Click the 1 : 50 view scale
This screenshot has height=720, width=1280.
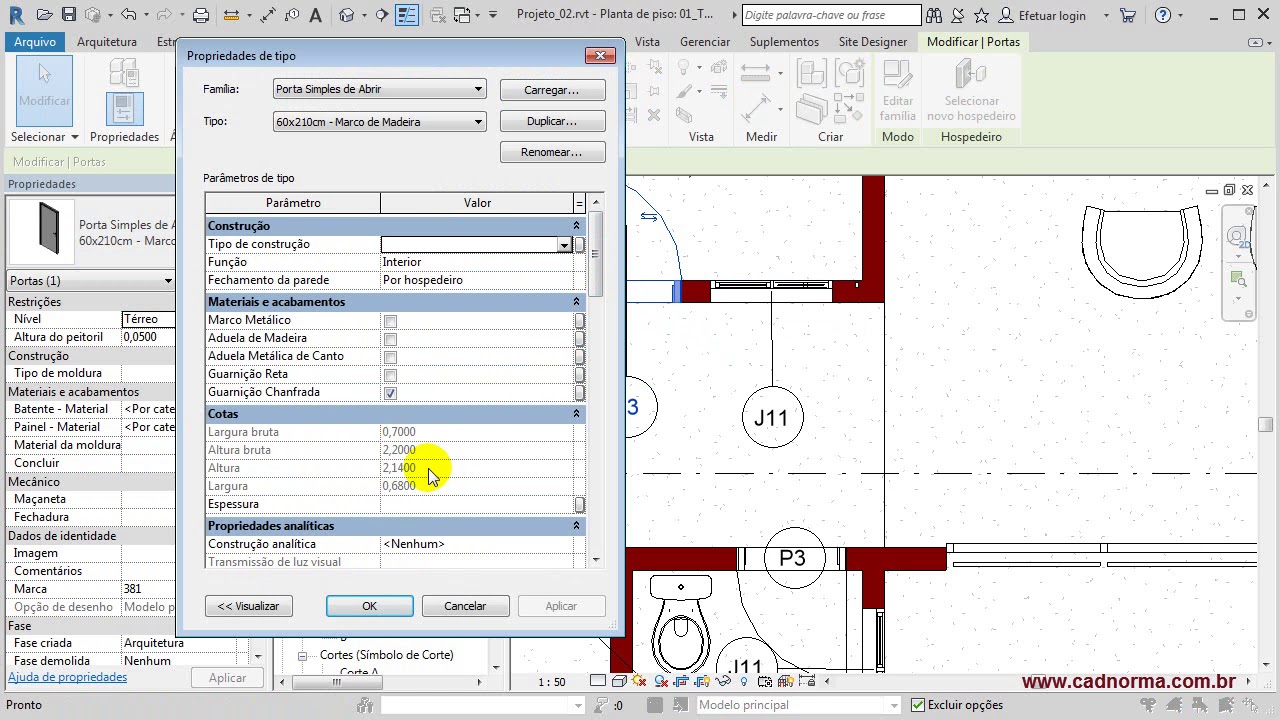(x=552, y=682)
